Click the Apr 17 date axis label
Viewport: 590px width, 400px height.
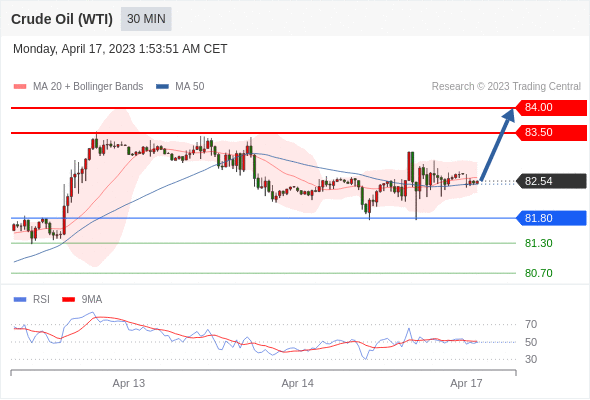(x=466, y=383)
